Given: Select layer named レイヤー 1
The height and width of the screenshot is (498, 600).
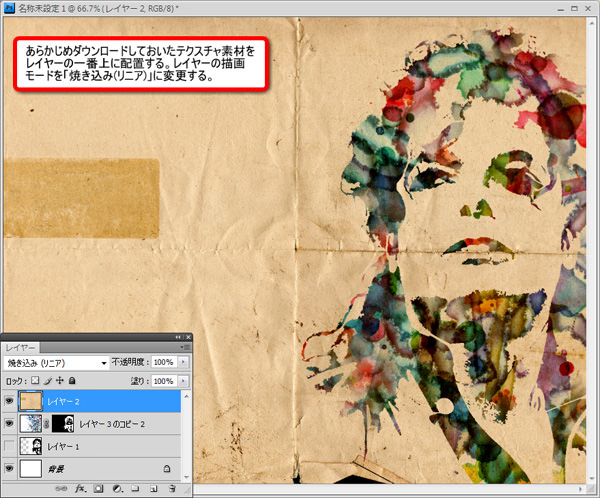Looking at the screenshot, I should pos(63,447).
